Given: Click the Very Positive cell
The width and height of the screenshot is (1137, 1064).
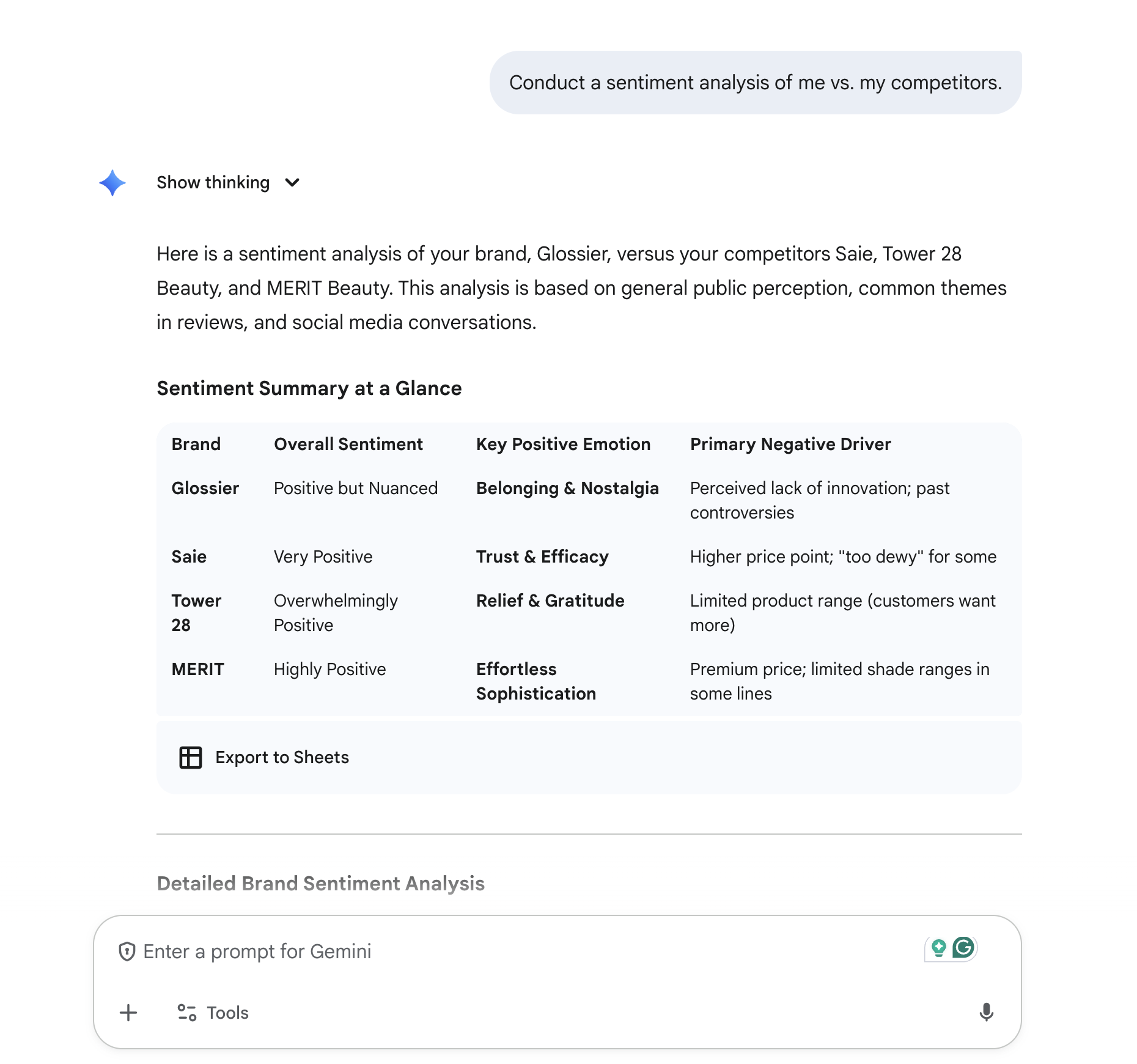Looking at the screenshot, I should coord(323,557).
